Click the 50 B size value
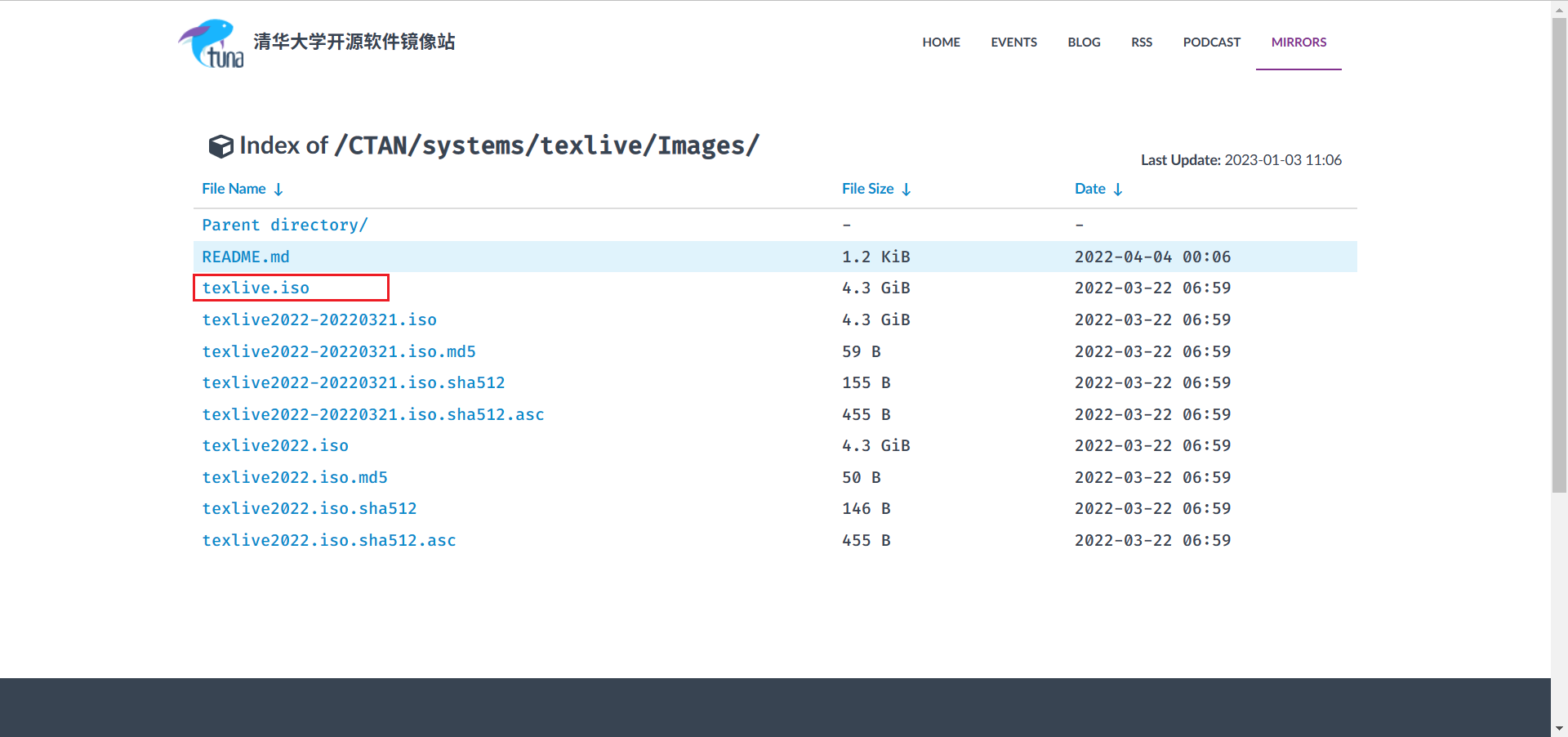 [x=862, y=477]
